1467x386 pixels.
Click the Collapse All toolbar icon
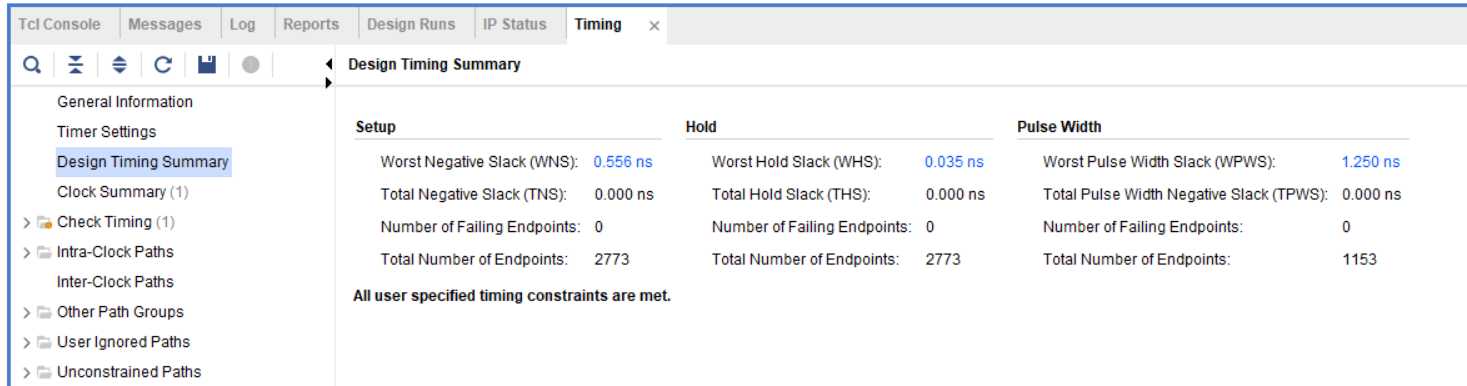tap(76, 65)
